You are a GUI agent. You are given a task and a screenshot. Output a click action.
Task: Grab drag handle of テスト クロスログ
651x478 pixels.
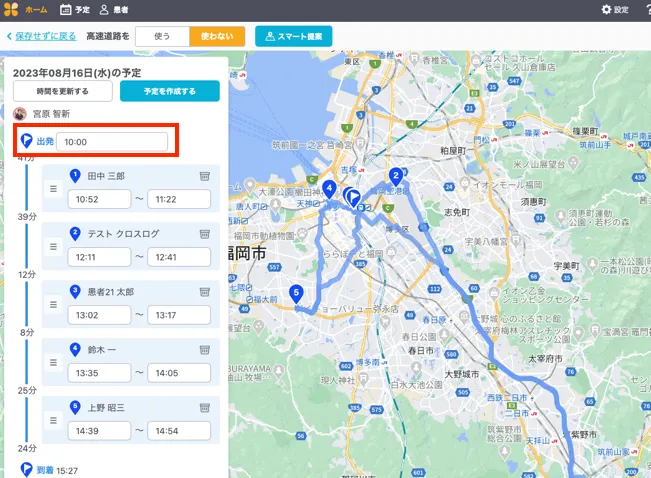click(54, 247)
